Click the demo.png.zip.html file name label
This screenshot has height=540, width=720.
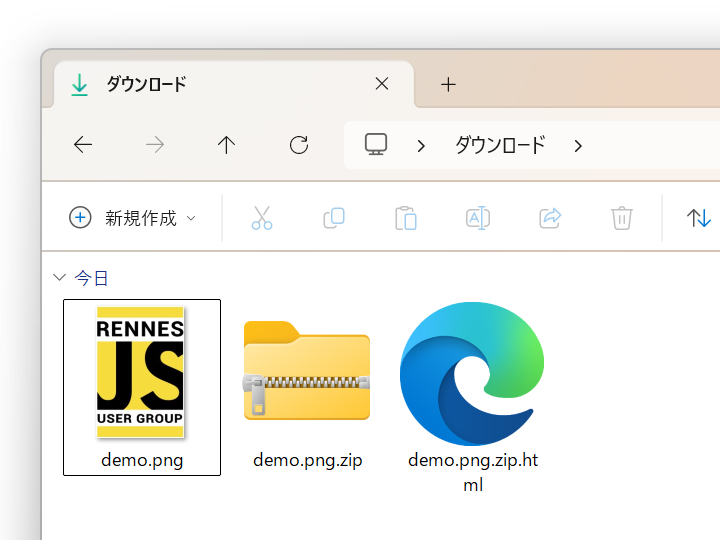473,472
